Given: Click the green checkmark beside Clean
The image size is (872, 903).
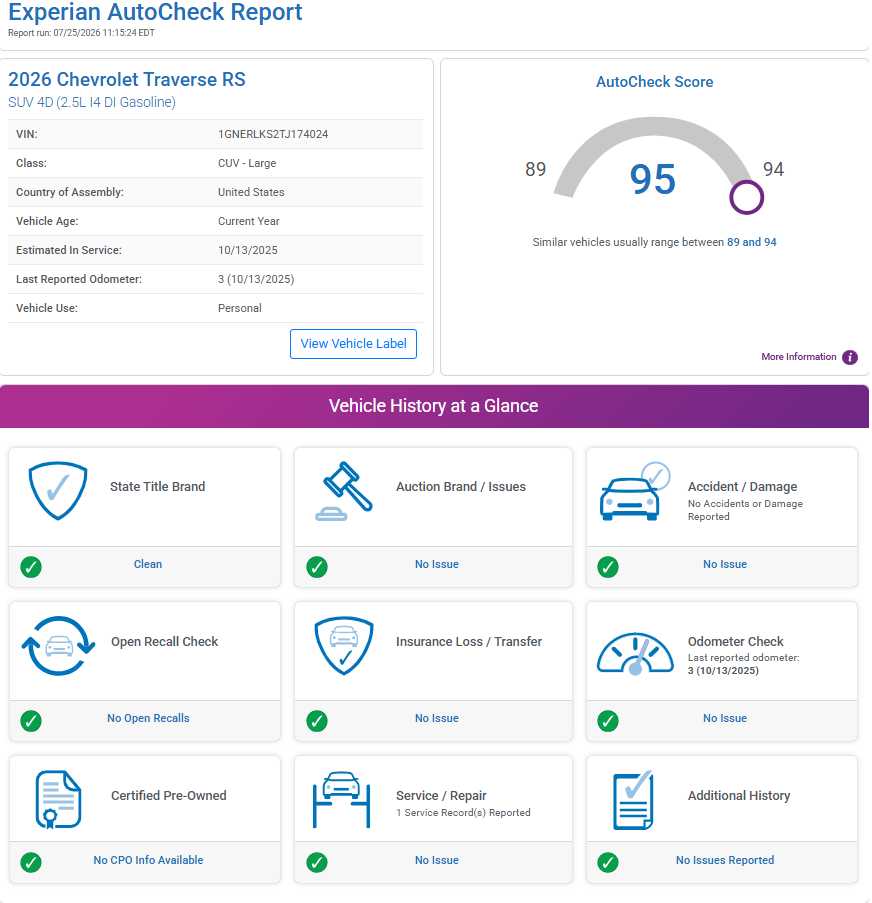Looking at the screenshot, I should pyautogui.click(x=31, y=567).
